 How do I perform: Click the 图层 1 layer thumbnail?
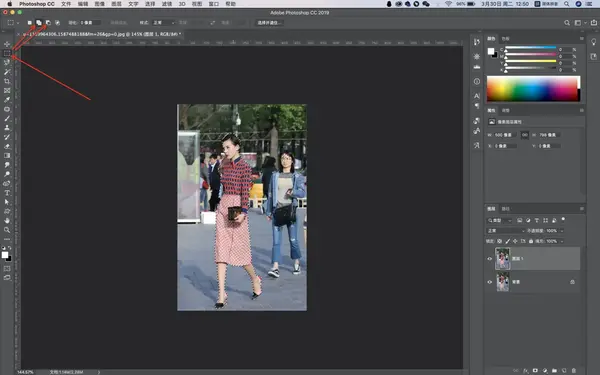pyautogui.click(x=502, y=259)
